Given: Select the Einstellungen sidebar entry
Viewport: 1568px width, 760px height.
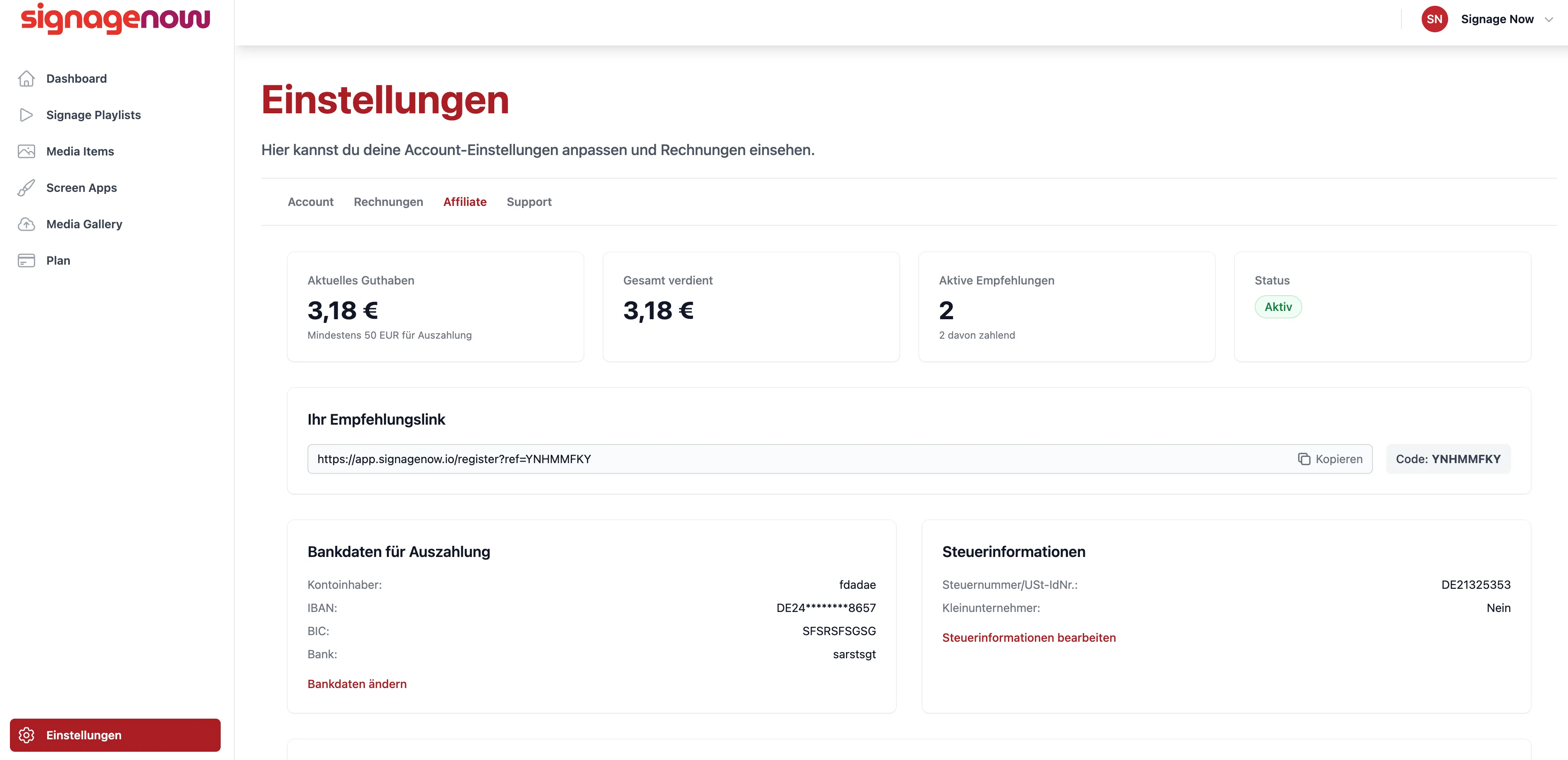Looking at the screenshot, I should coord(115,735).
